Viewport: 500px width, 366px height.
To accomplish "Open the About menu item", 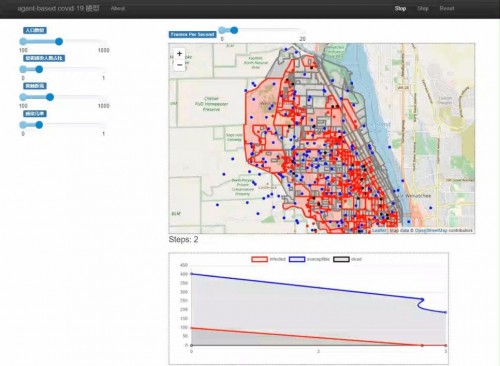I will pyautogui.click(x=118, y=8).
